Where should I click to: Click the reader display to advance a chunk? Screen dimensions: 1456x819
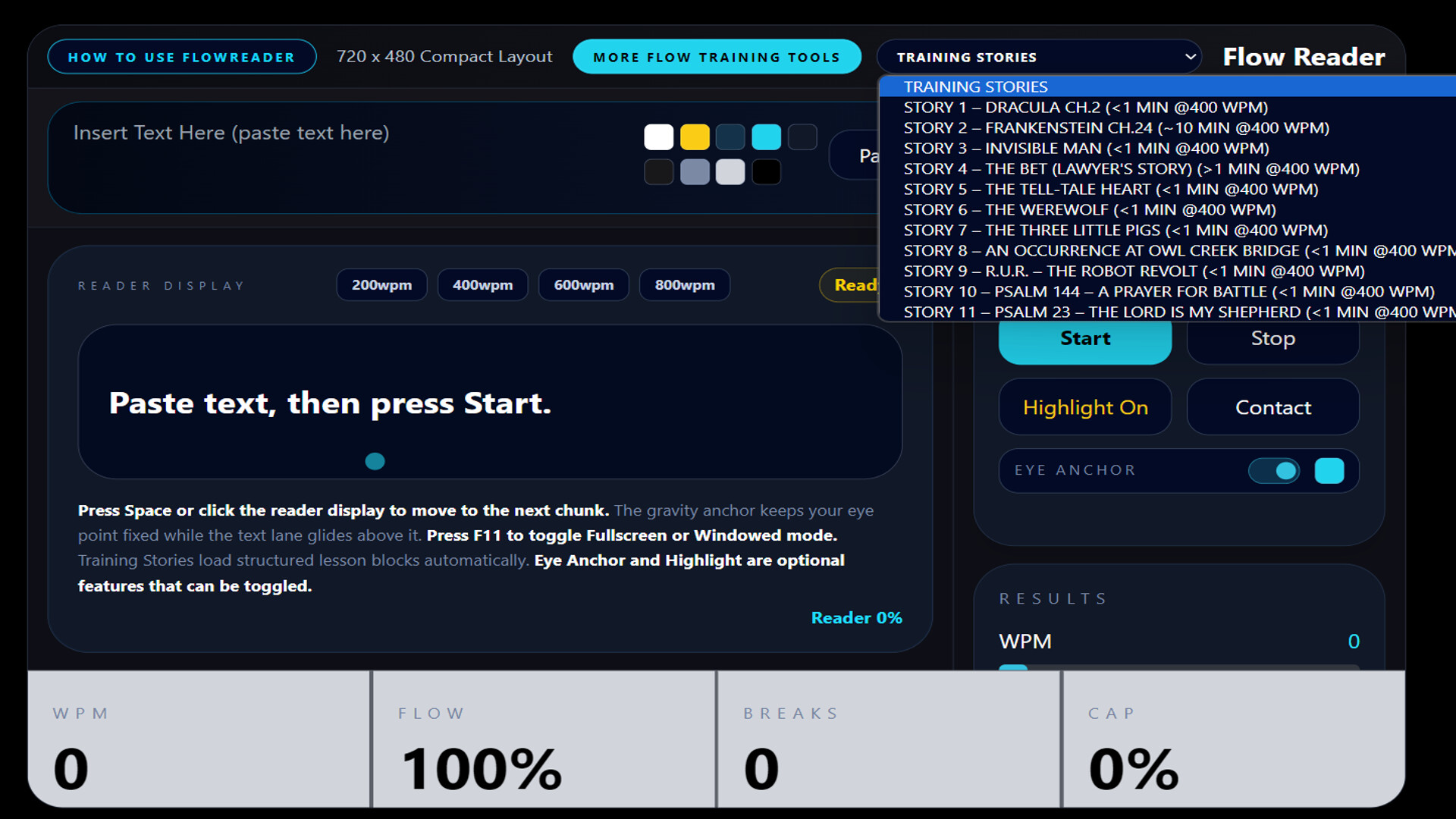pyautogui.click(x=490, y=403)
